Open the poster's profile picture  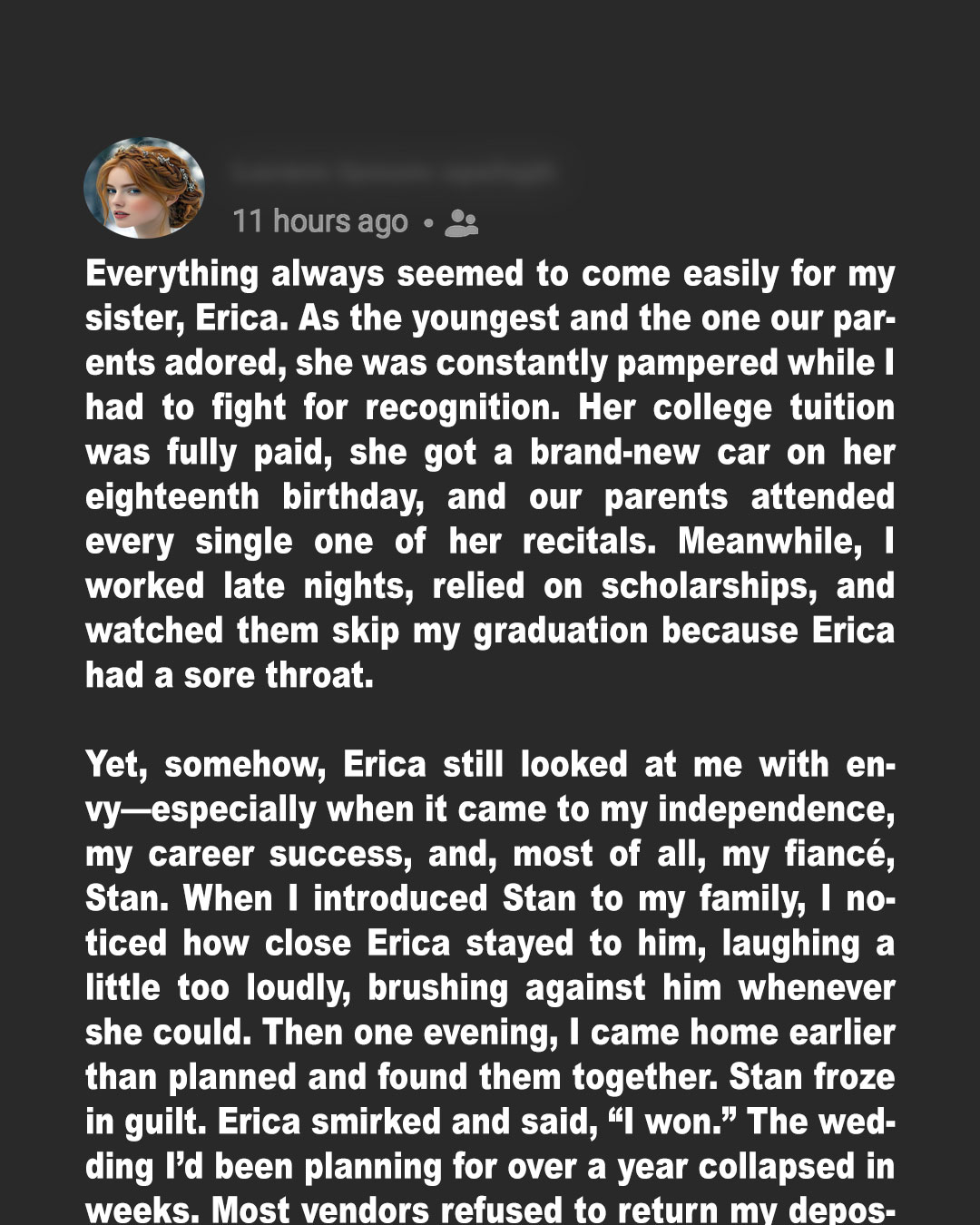point(144,188)
